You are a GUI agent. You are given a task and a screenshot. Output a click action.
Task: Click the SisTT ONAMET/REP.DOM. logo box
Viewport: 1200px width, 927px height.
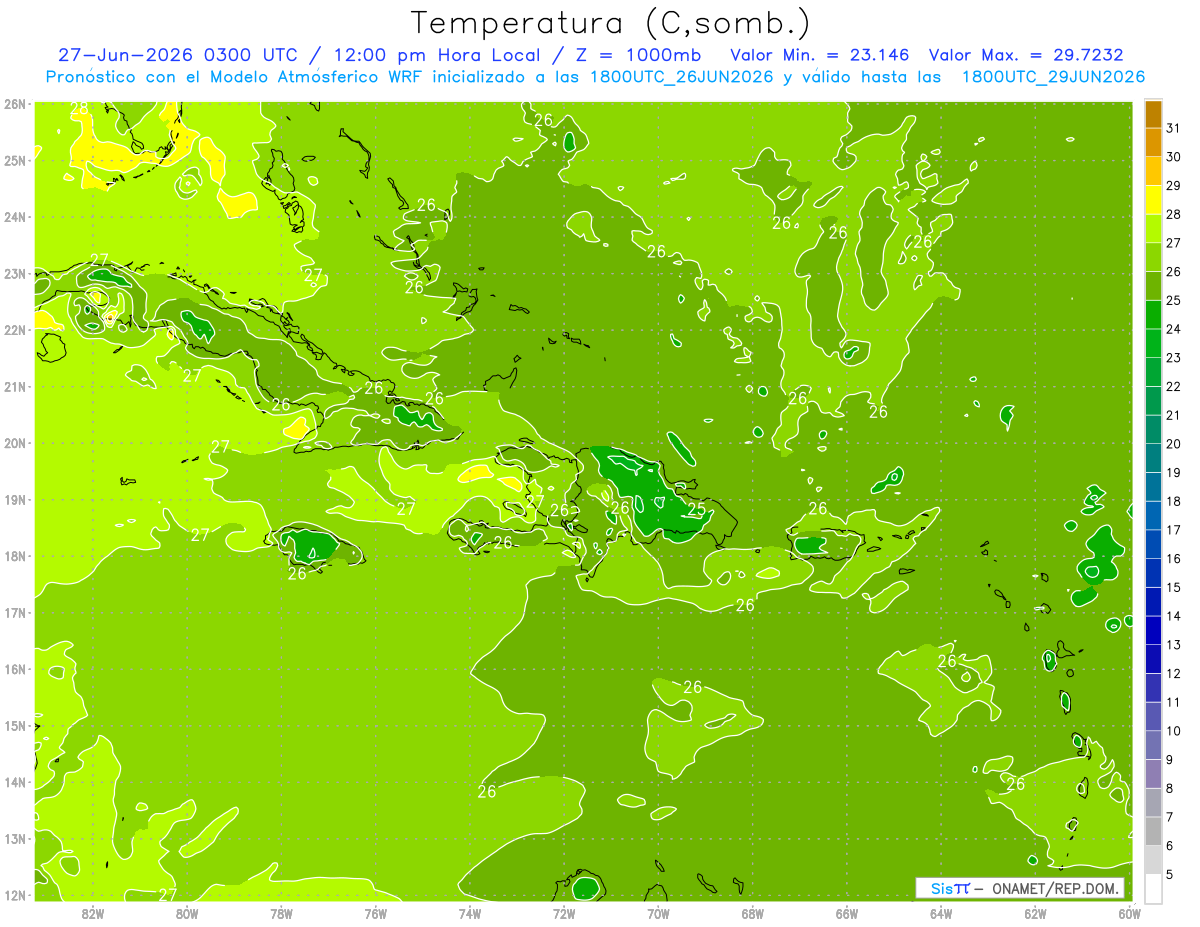pyautogui.click(x=1020, y=888)
